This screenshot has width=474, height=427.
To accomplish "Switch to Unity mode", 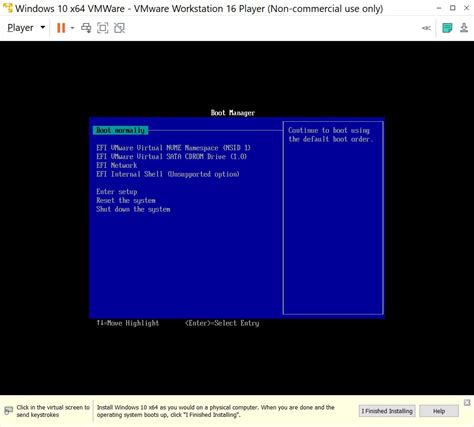I will (119, 28).
